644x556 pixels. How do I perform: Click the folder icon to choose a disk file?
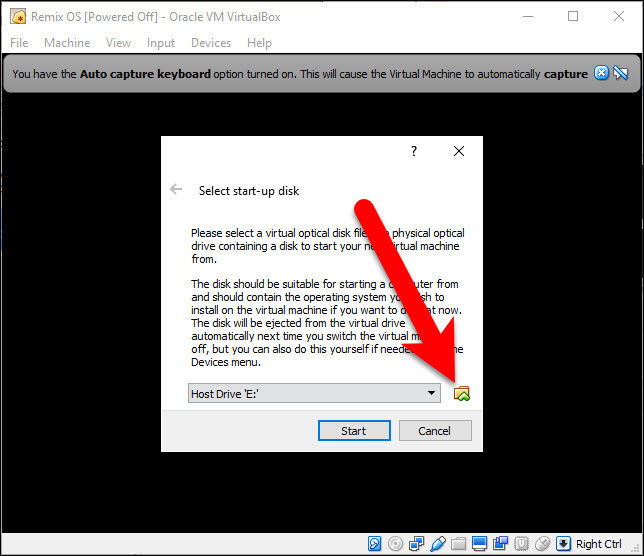(x=462, y=393)
